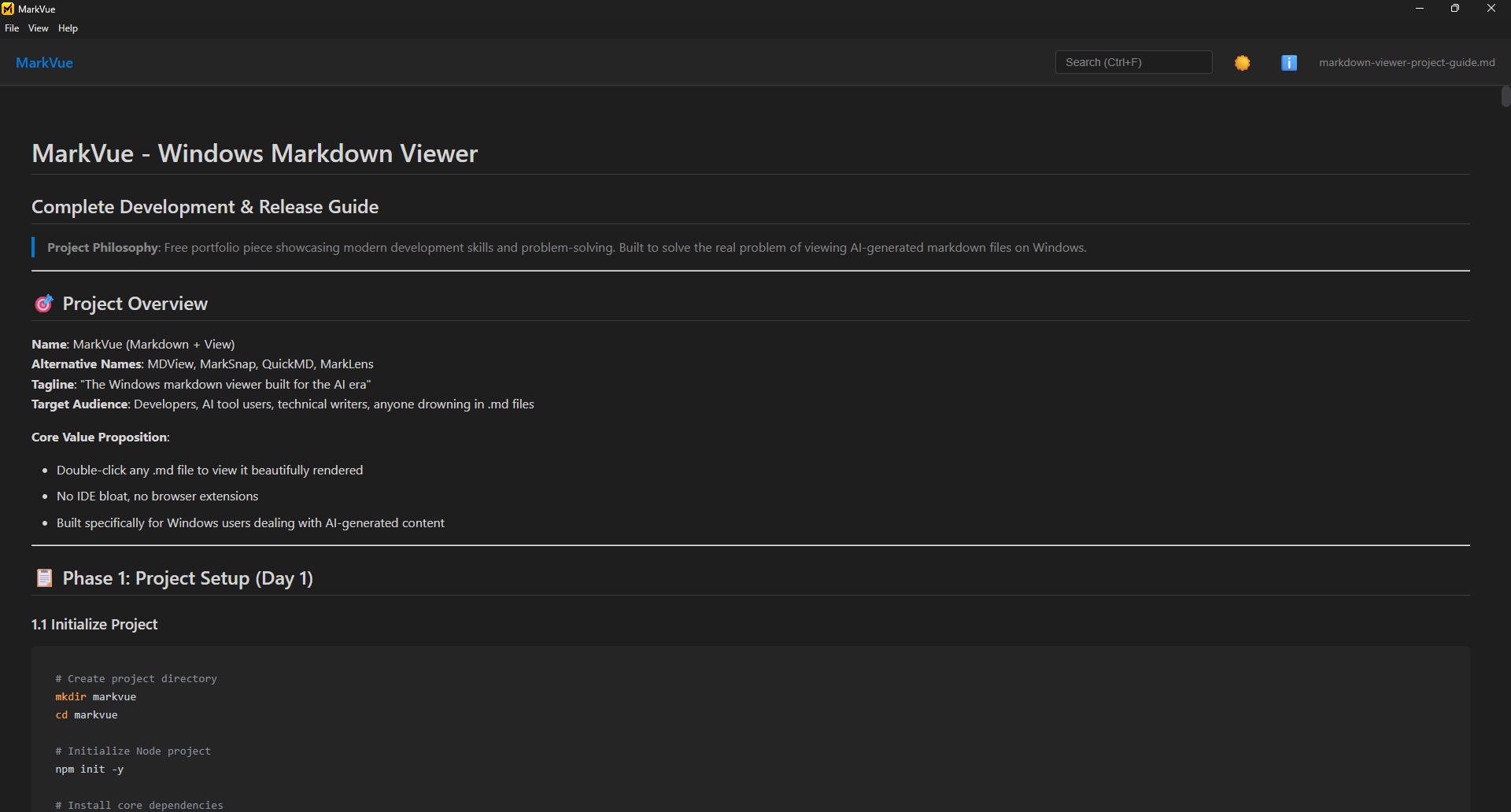Screen dimensions: 1511x812
Task: Click the 1.1 Initialize Project subheading
Action: tap(94, 624)
